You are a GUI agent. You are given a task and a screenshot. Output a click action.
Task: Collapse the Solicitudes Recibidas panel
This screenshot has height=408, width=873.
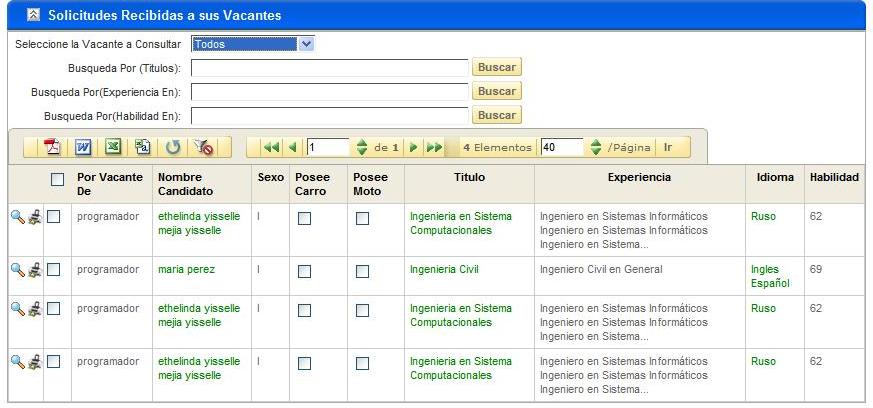[x=33, y=15]
